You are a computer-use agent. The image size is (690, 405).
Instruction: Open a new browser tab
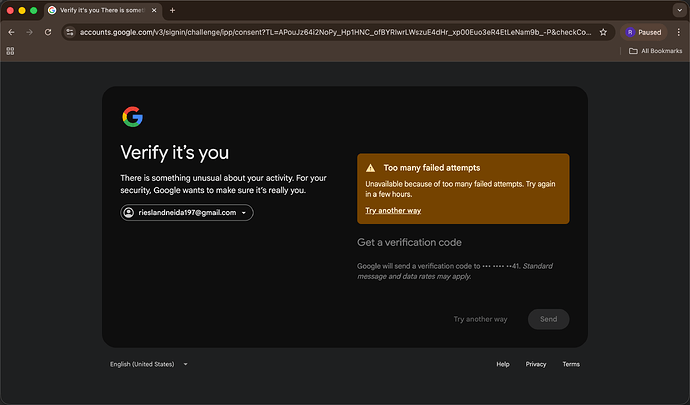click(x=172, y=10)
